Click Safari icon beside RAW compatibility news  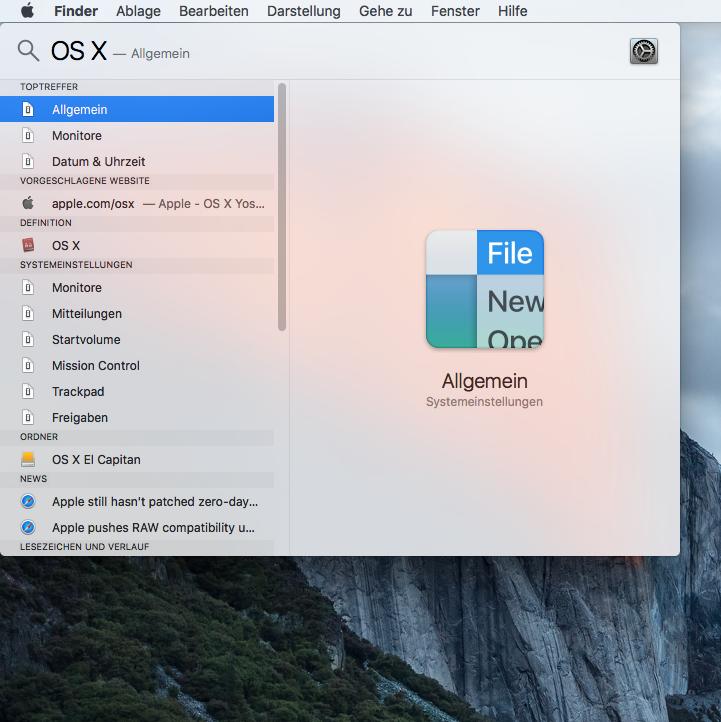point(28,527)
